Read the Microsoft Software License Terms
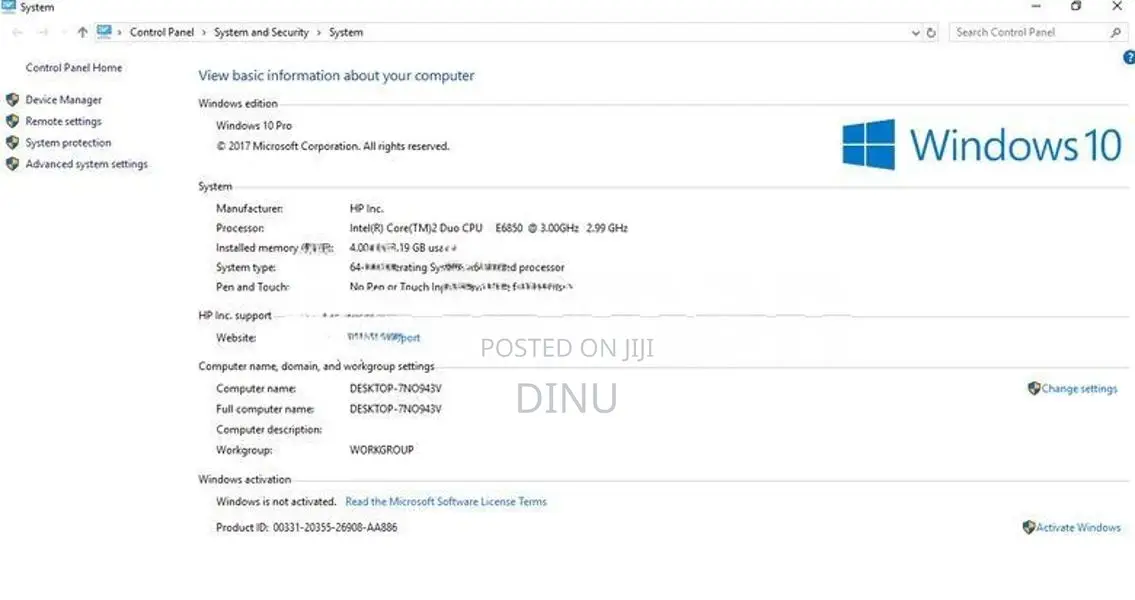Screen dimensions: 1135x600 click(446, 502)
